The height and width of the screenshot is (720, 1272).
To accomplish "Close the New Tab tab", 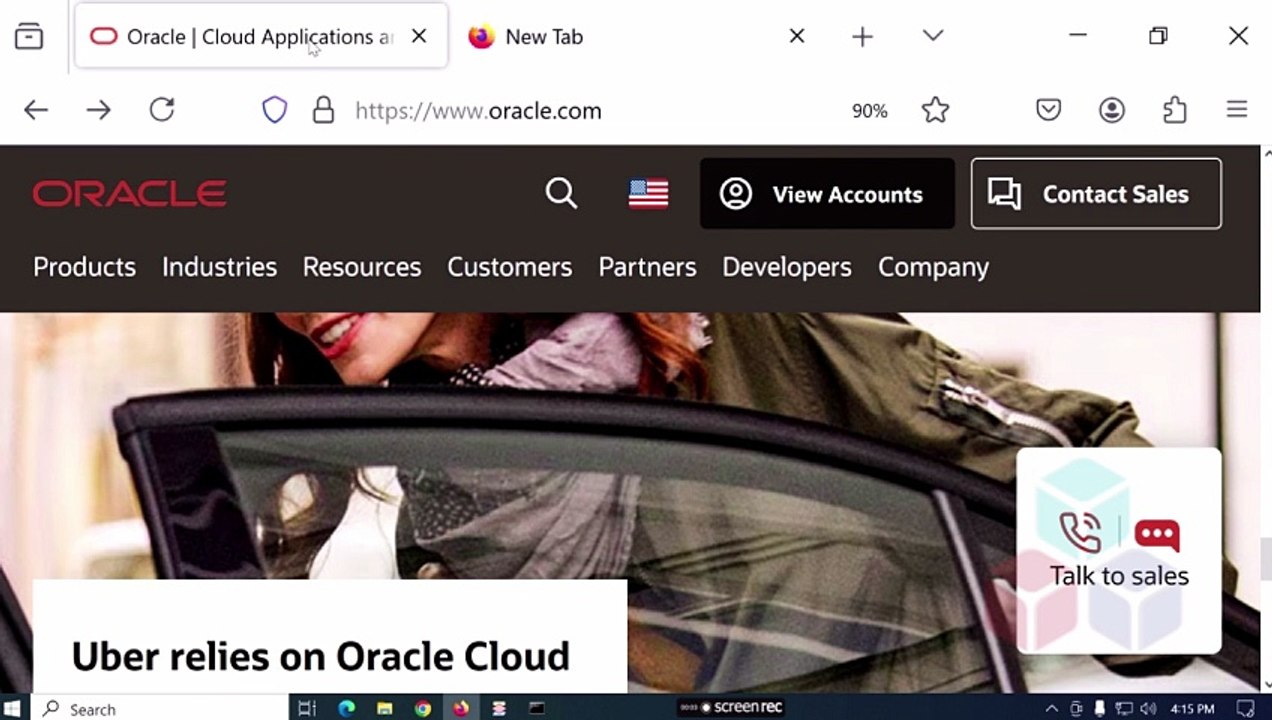I will [x=797, y=36].
